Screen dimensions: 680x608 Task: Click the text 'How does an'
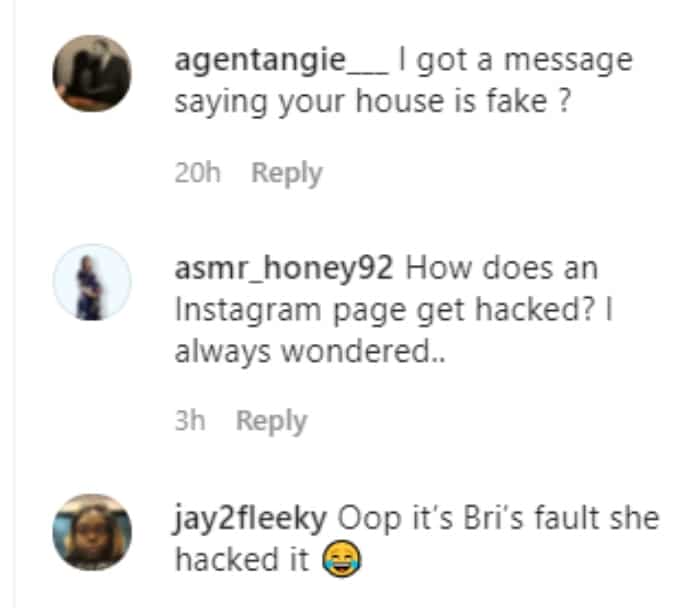click(x=502, y=268)
